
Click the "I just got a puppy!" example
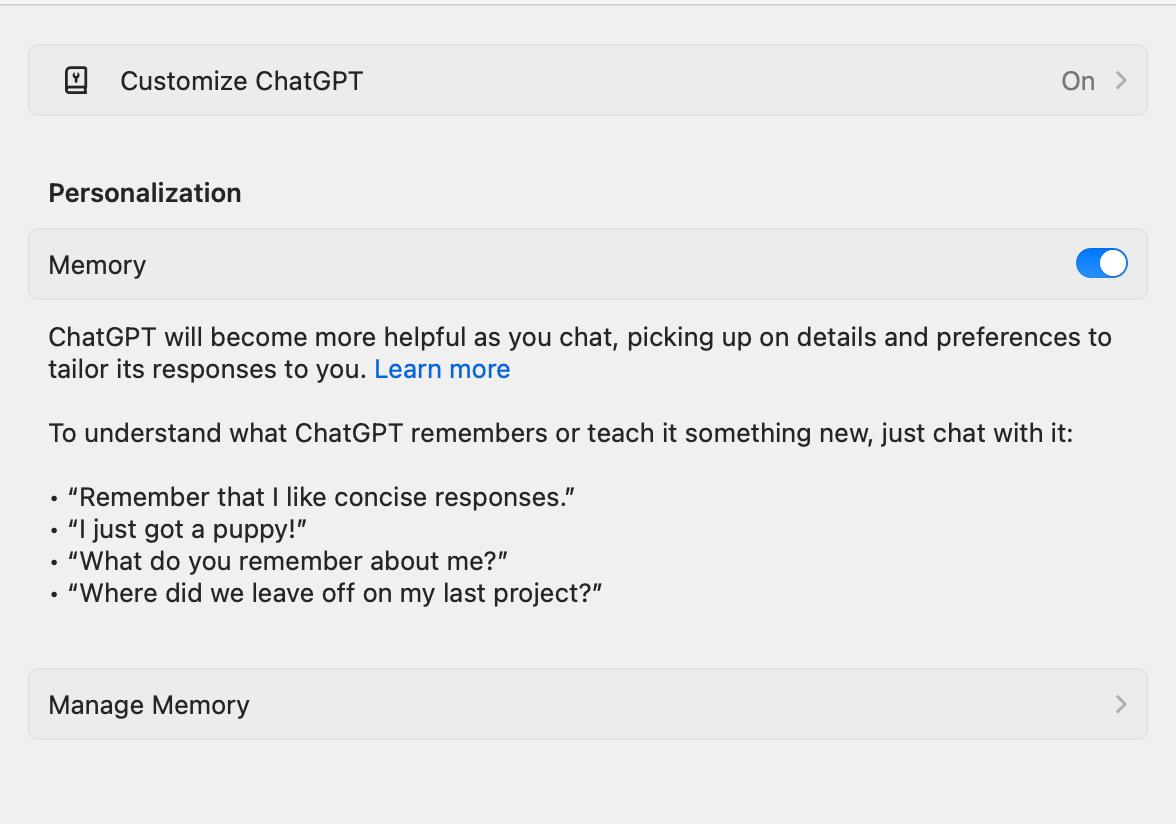[x=186, y=529]
